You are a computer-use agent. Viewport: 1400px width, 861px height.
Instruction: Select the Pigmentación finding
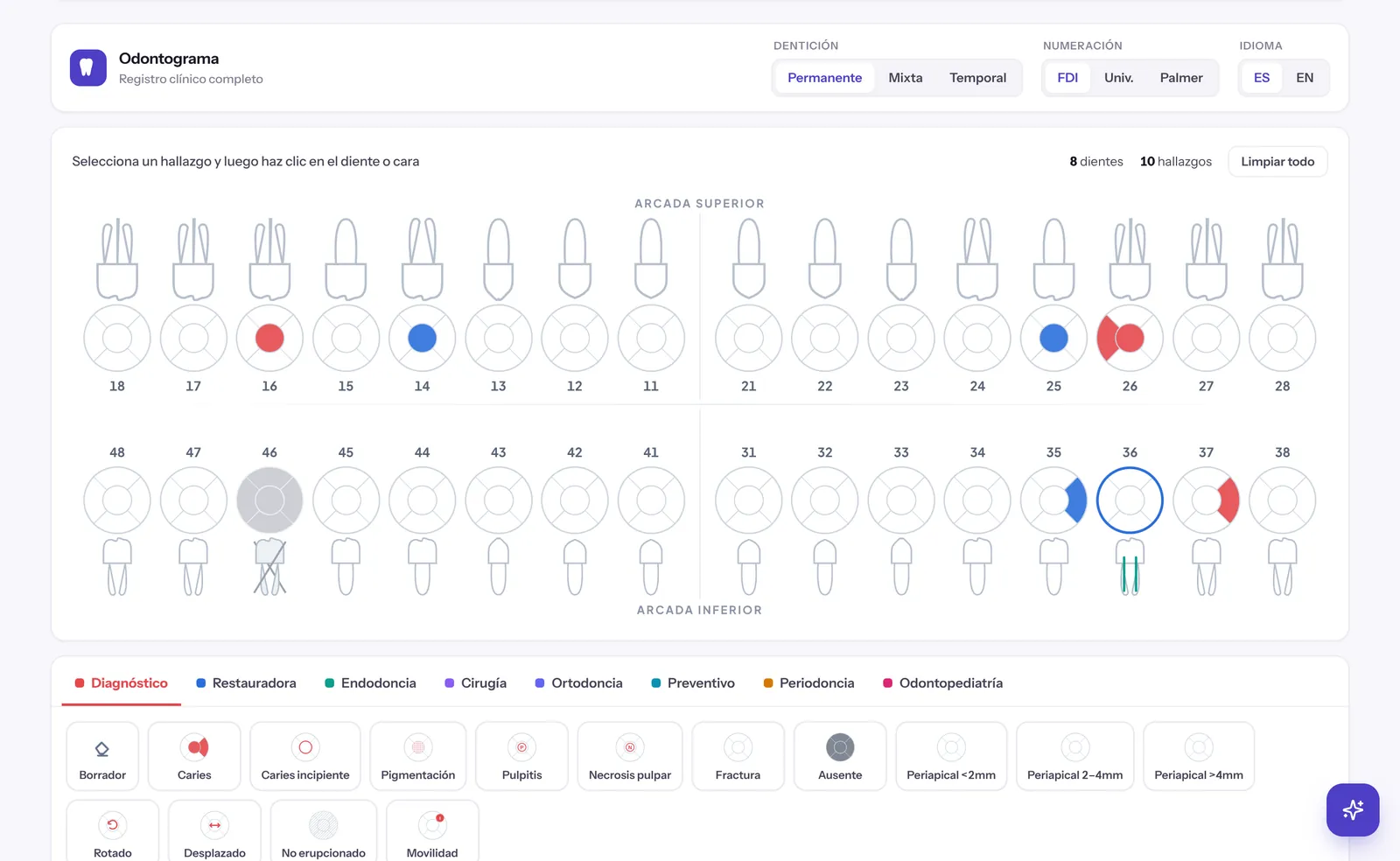[418, 756]
